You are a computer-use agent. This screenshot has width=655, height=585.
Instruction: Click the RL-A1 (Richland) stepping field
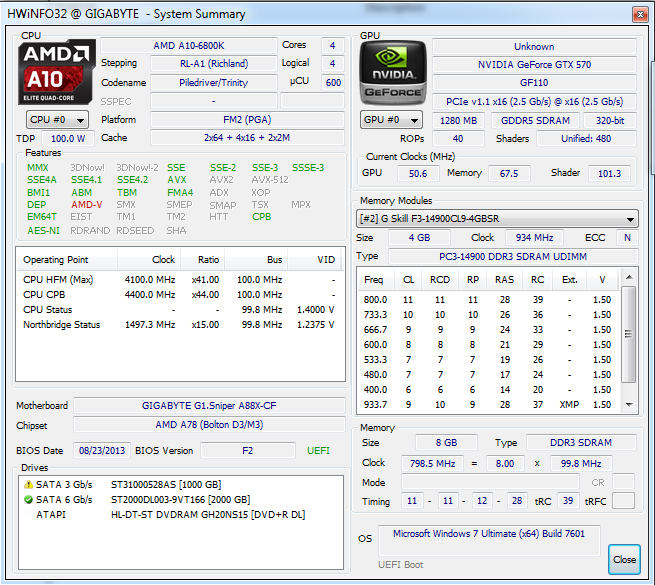tap(214, 64)
